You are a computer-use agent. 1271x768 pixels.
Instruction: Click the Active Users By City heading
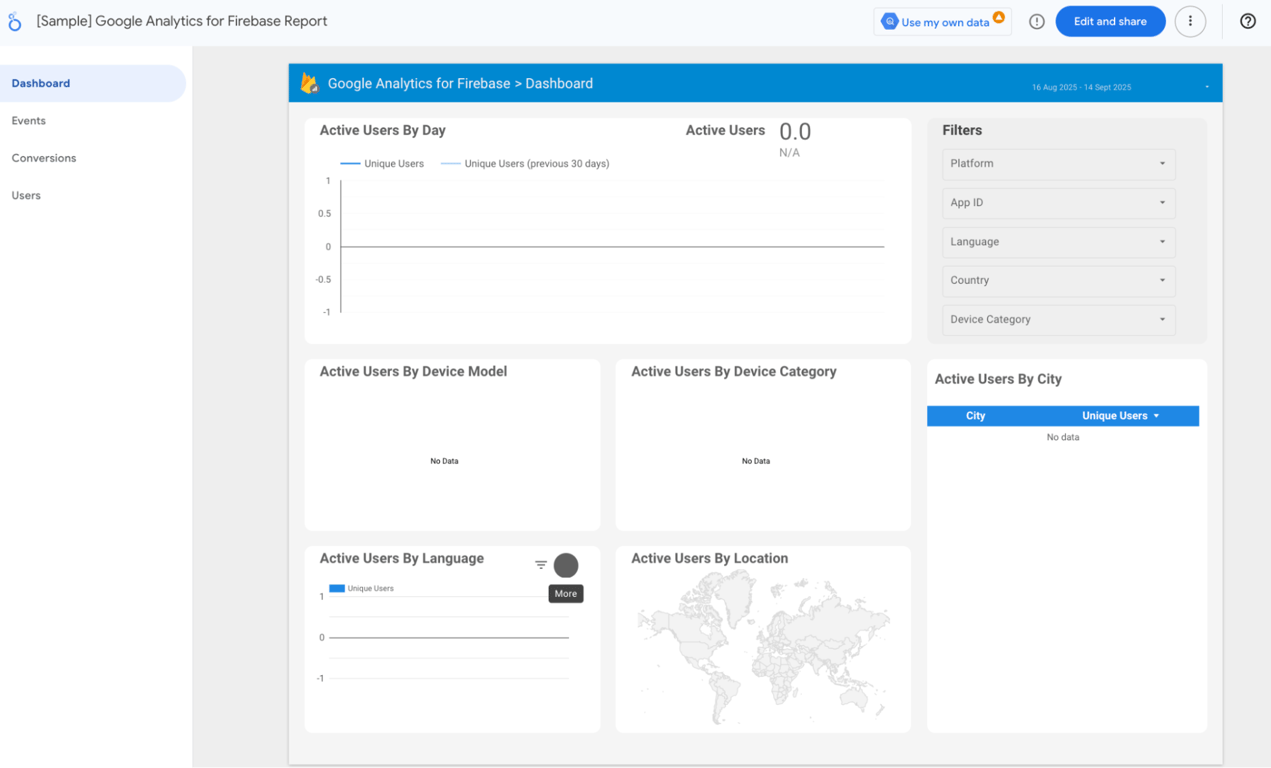point(998,379)
